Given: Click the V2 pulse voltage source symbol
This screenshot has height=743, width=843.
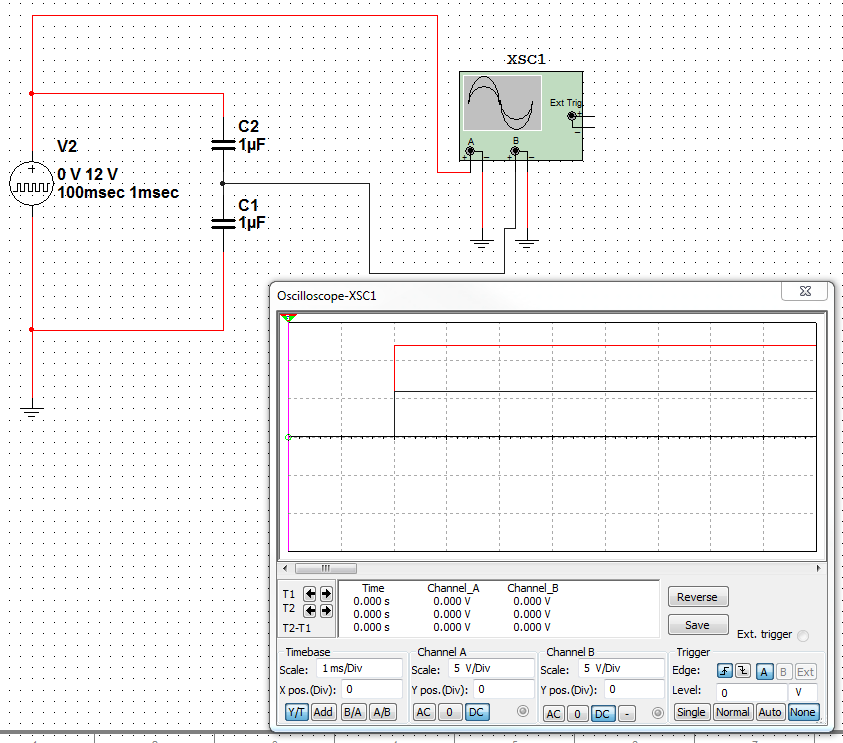Looking at the screenshot, I should pyautogui.click(x=30, y=182).
